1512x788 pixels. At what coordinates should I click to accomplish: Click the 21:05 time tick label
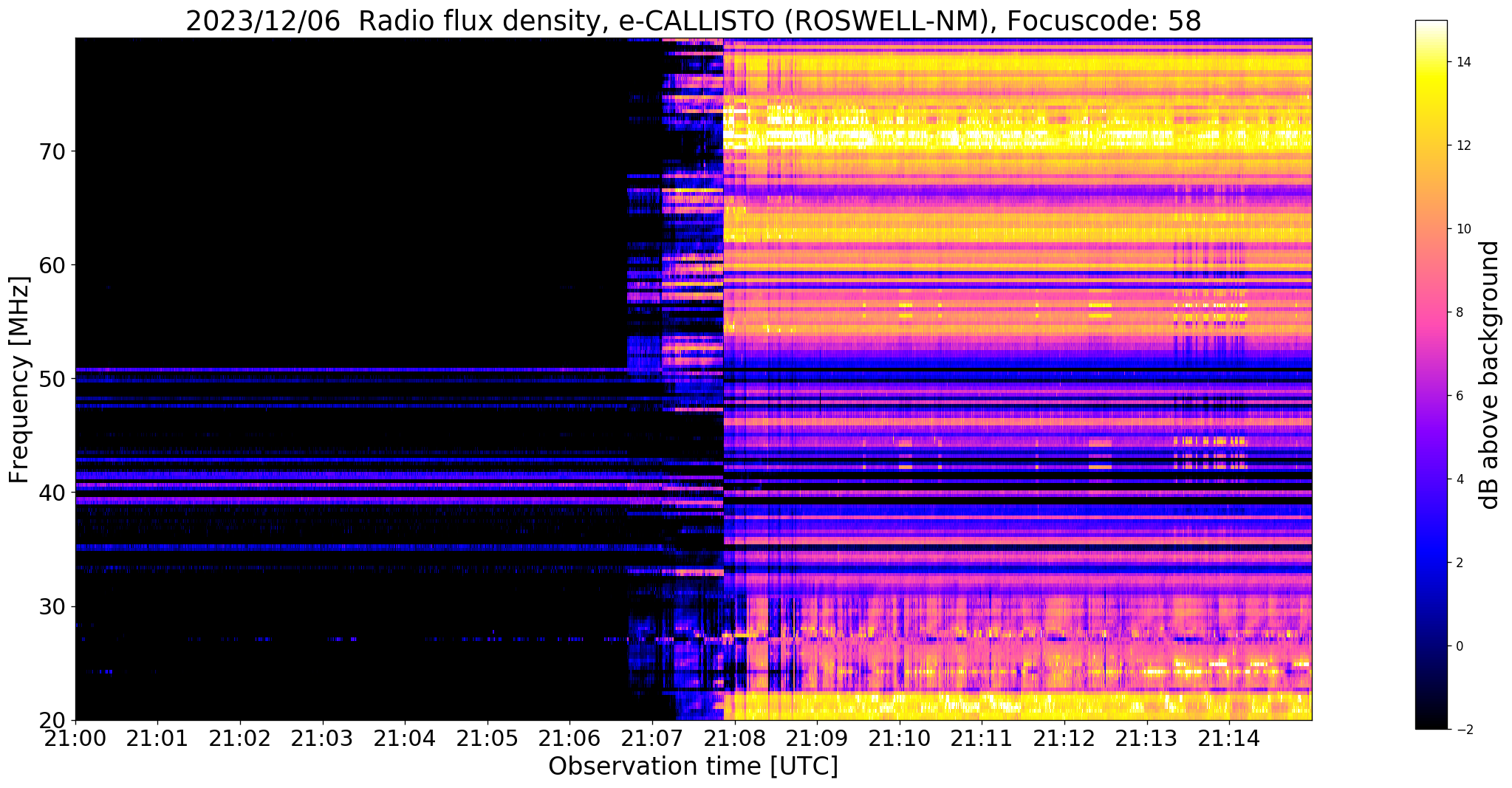(488, 738)
